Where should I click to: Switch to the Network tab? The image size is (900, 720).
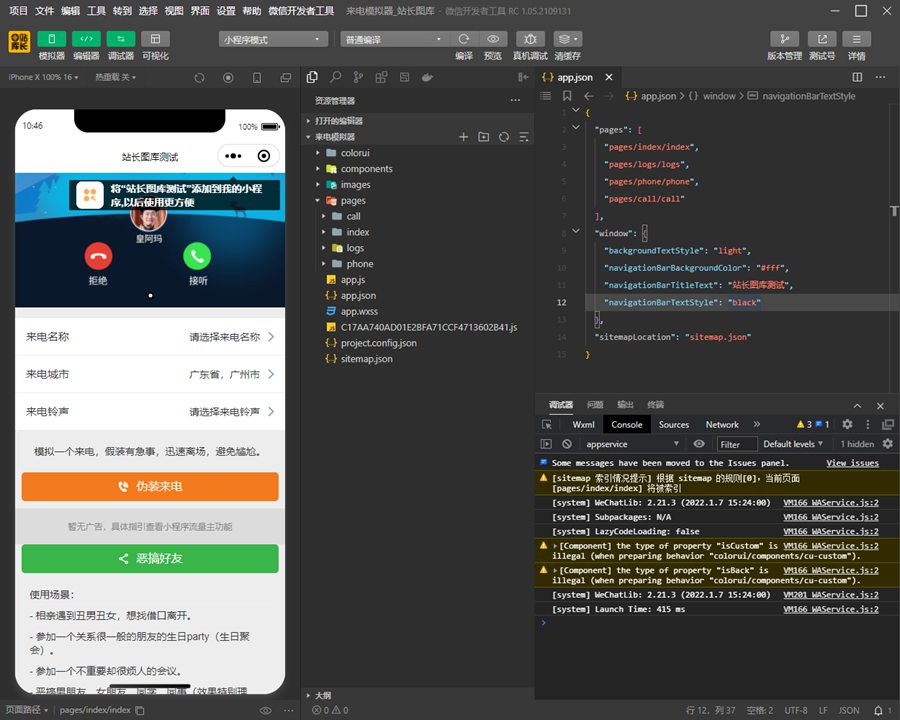point(722,424)
